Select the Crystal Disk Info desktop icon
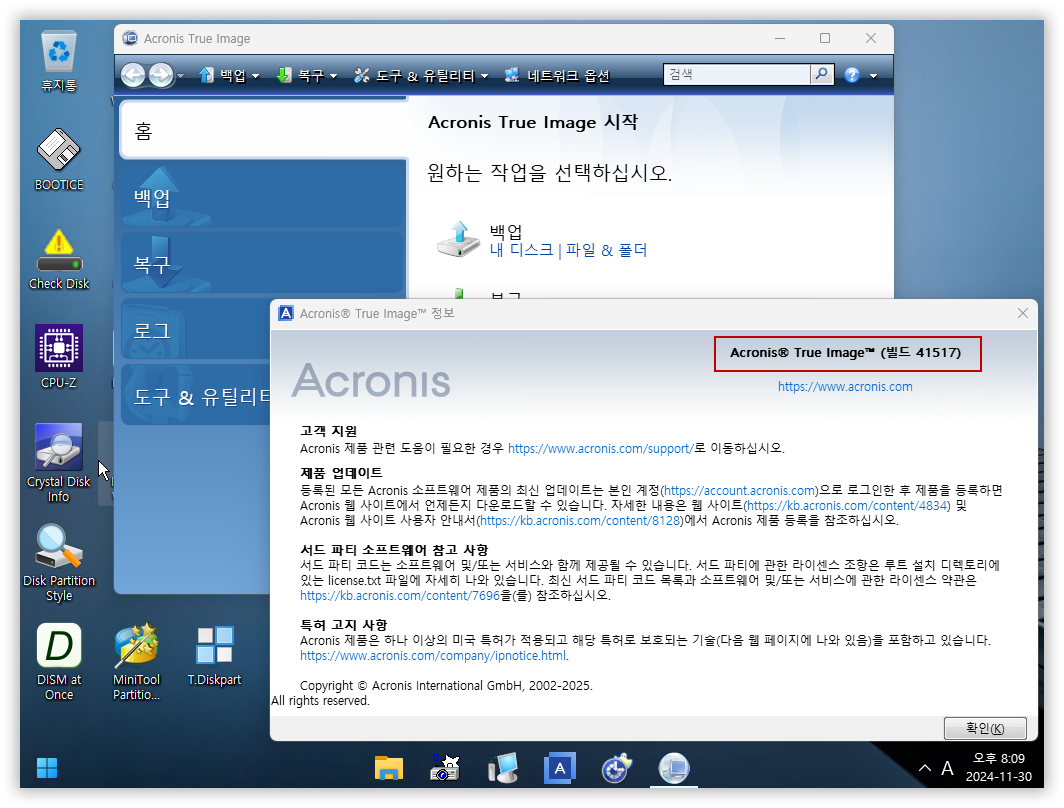Viewport: 1064px width, 808px height. 59,463
